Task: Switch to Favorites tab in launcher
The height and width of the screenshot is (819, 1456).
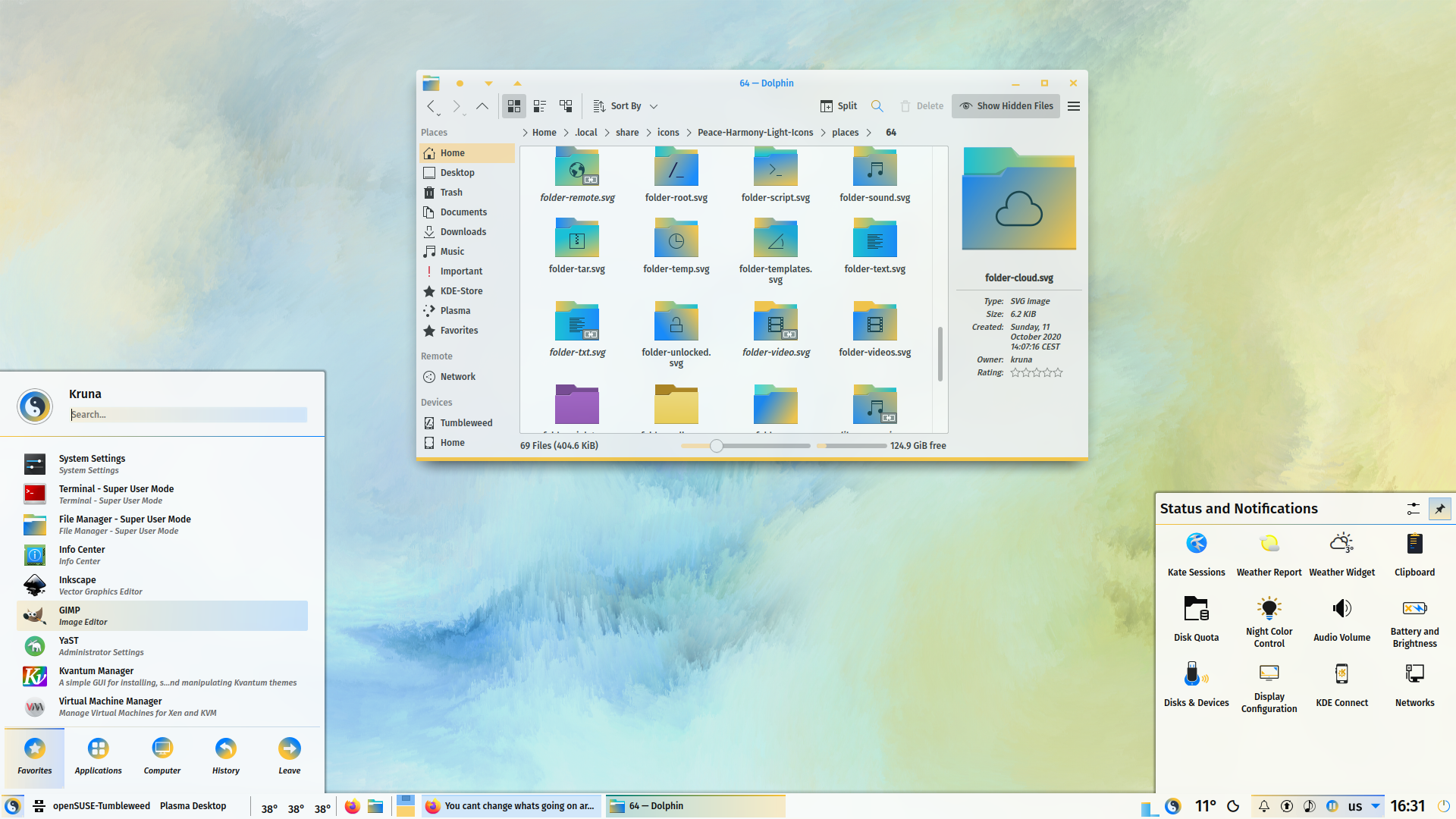Action: point(35,757)
